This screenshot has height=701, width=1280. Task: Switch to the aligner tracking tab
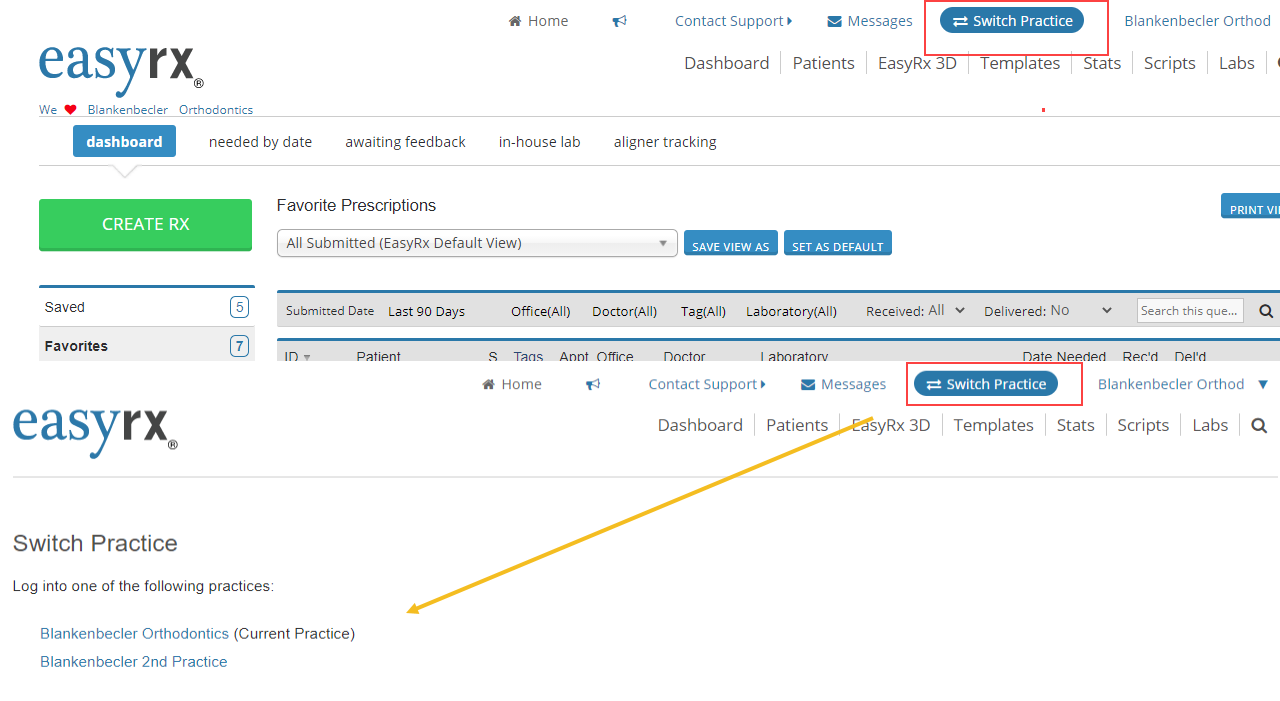point(665,142)
